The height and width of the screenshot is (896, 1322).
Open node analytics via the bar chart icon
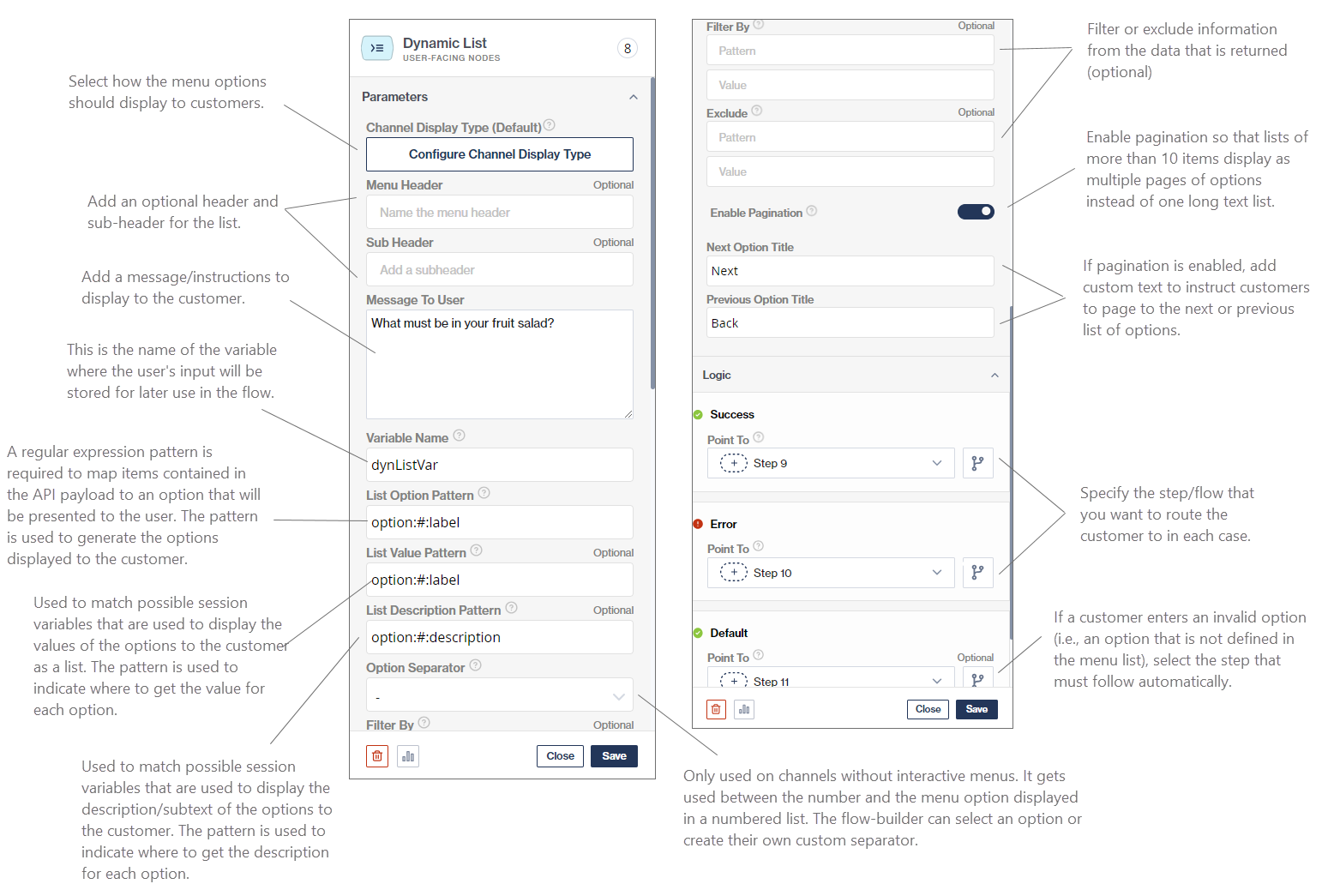pyautogui.click(x=408, y=755)
